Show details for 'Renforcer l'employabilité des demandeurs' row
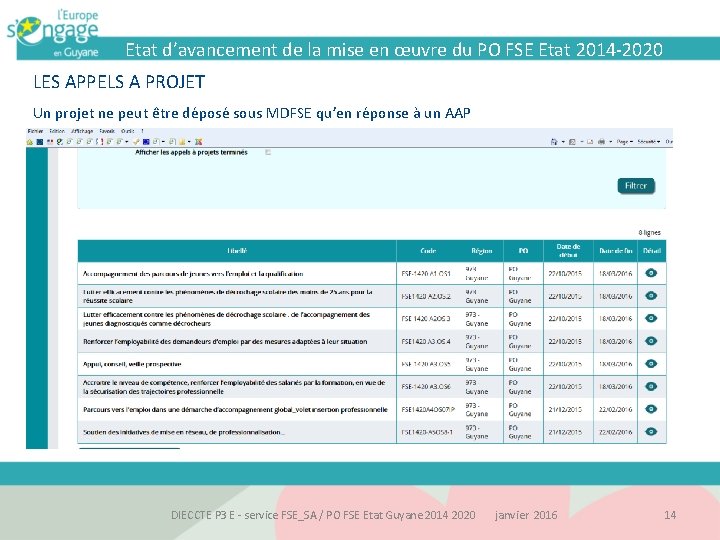This screenshot has height=540, width=720. click(x=651, y=341)
